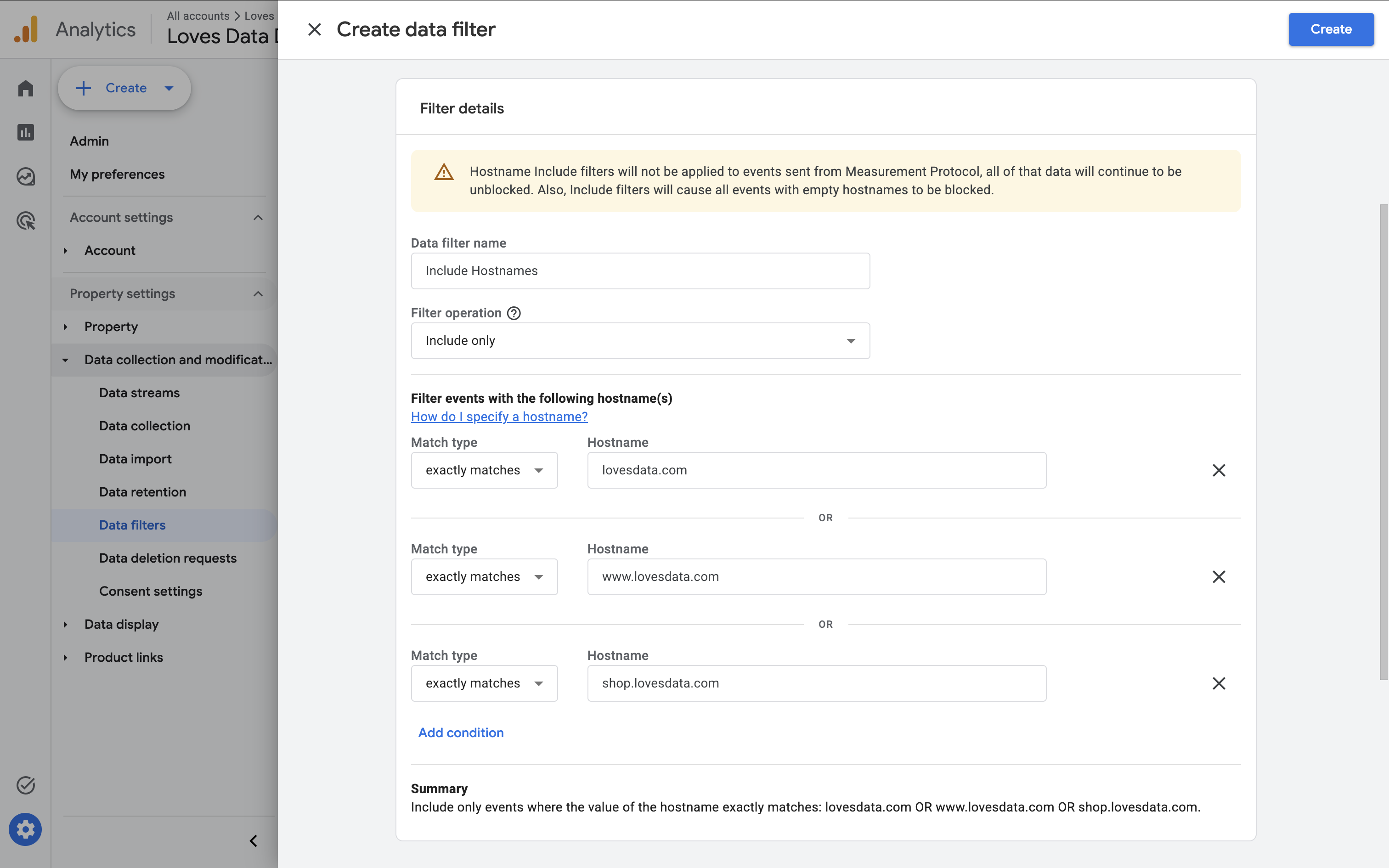This screenshot has height=868, width=1389.
Task: Go to Data deletion requests
Action: point(168,558)
